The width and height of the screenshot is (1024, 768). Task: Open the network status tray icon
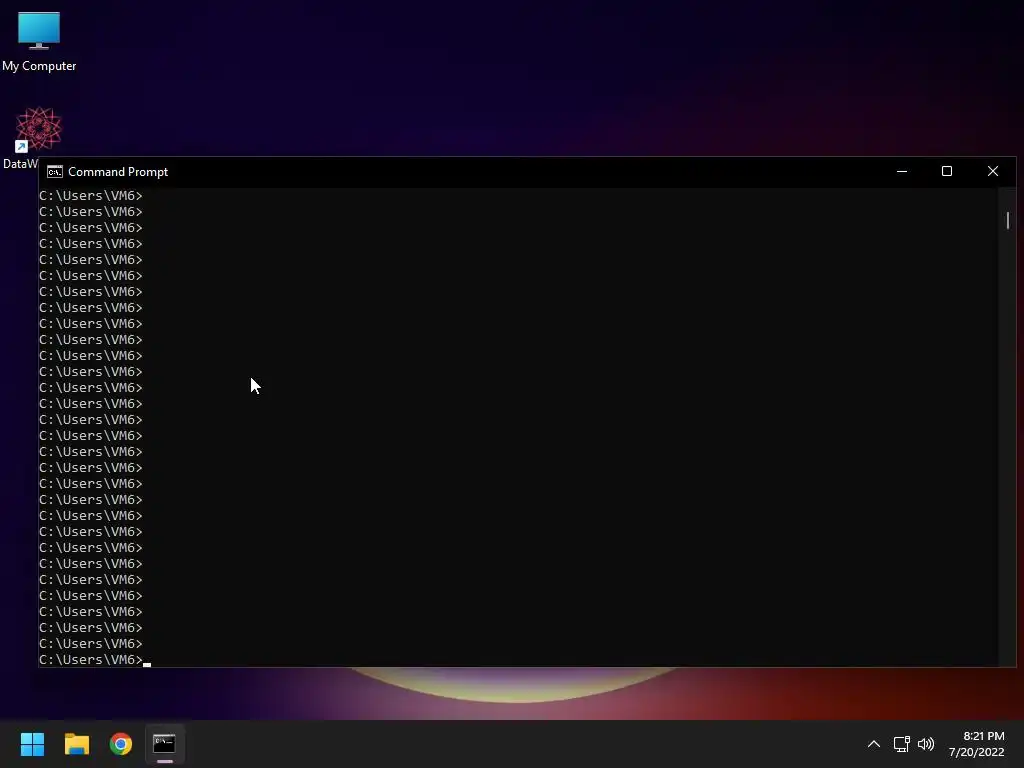pyautogui.click(x=901, y=744)
